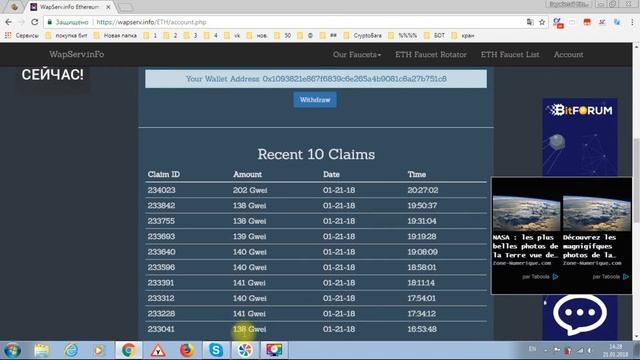Click the 139 Gwei amount

tap(249, 237)
